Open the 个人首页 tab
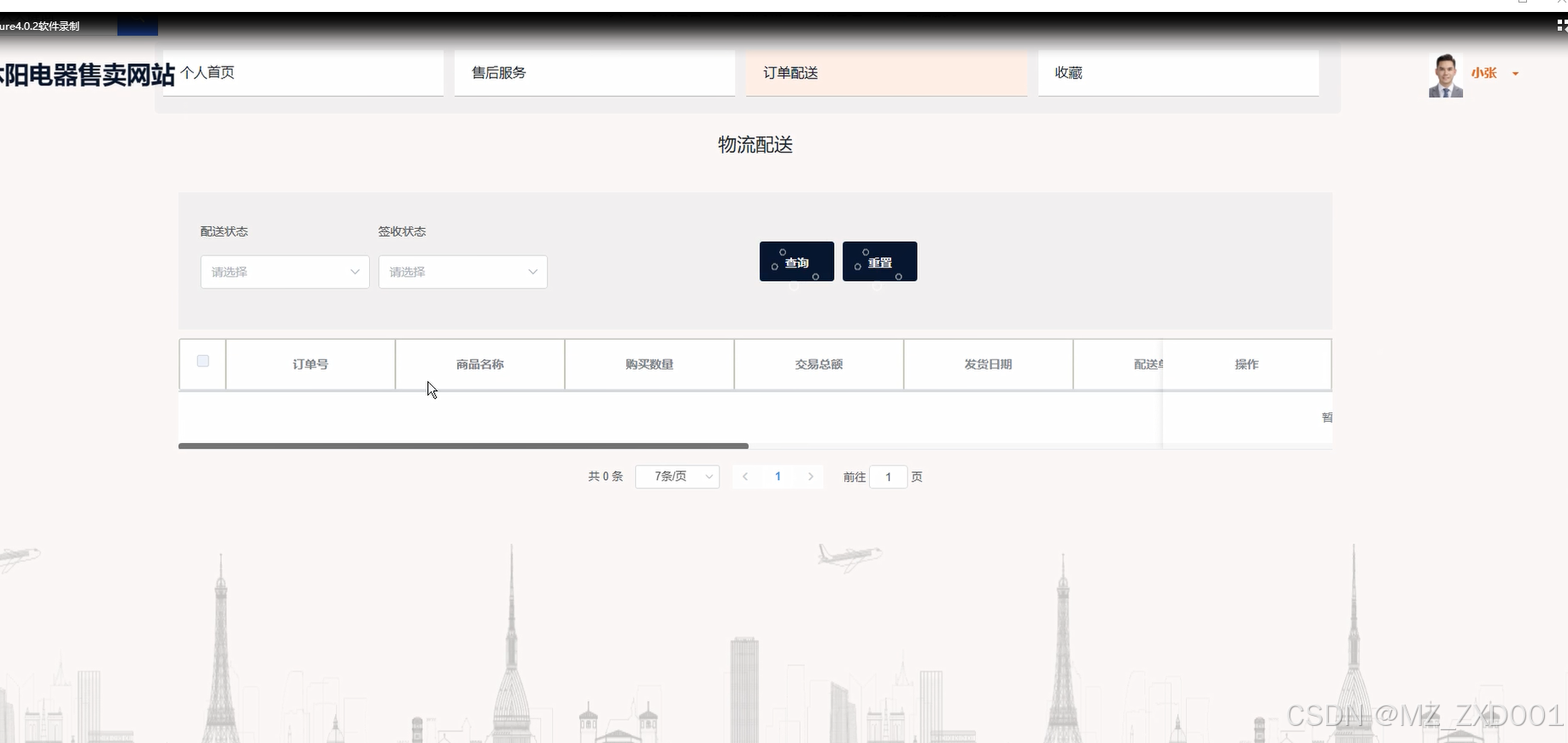1568x743 pixels. (302, 73)
